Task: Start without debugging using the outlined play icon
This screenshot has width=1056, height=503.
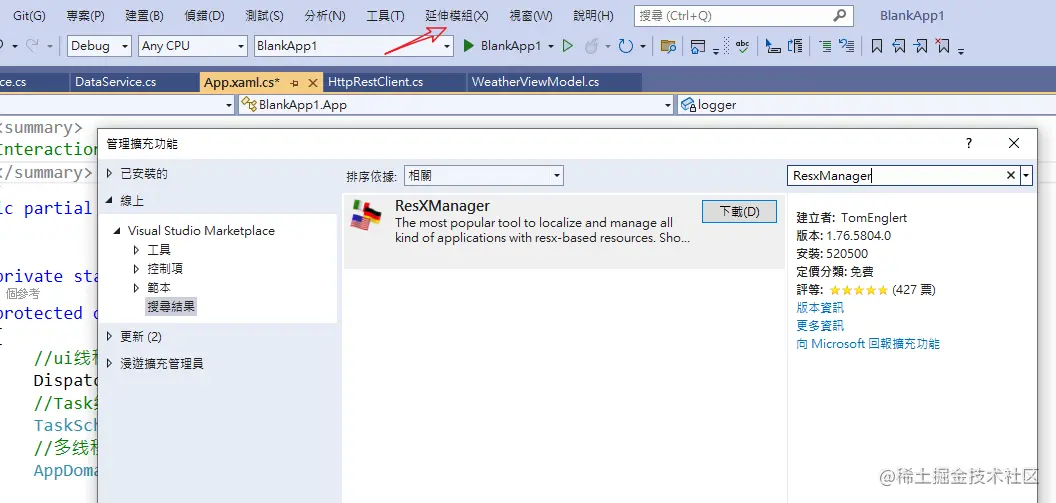Action: click(x=568, y=46)
